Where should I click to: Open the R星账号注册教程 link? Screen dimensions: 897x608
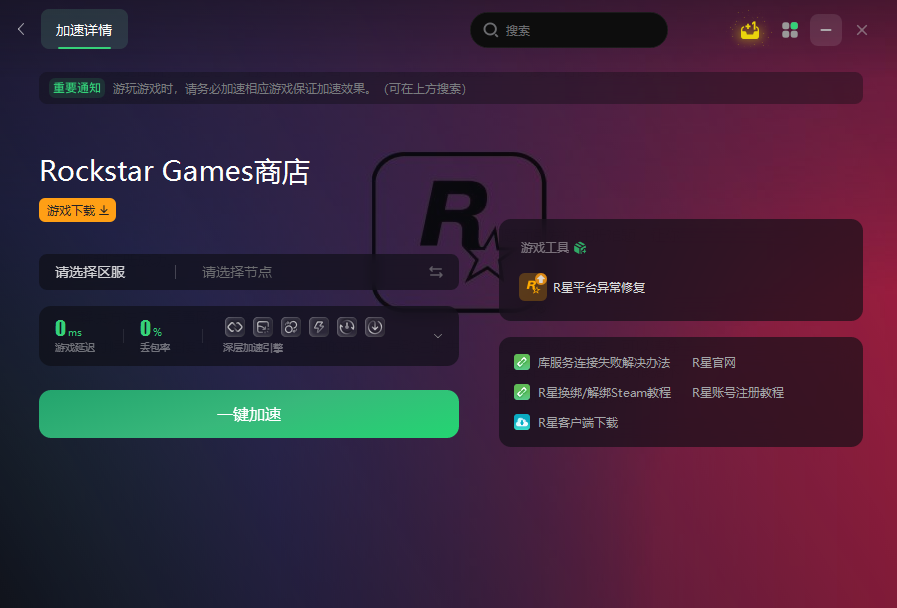738,392
